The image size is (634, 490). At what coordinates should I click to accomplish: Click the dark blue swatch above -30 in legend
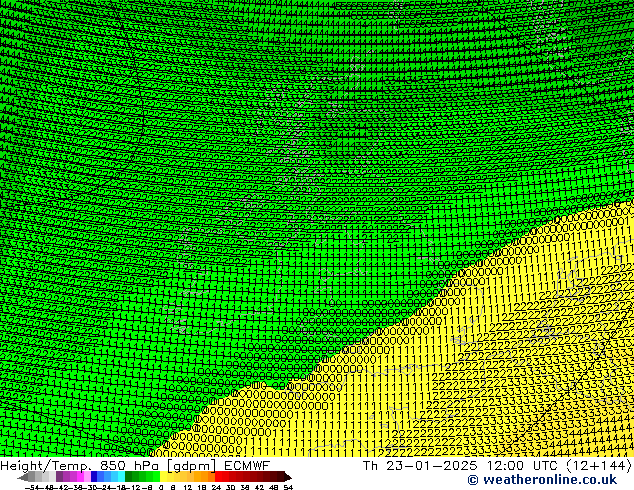click(x=94, y=476)
